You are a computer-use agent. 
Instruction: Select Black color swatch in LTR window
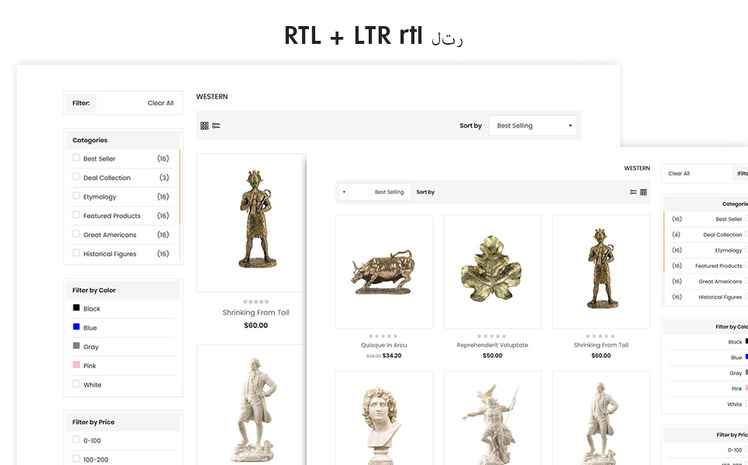[x=76, y=308]
